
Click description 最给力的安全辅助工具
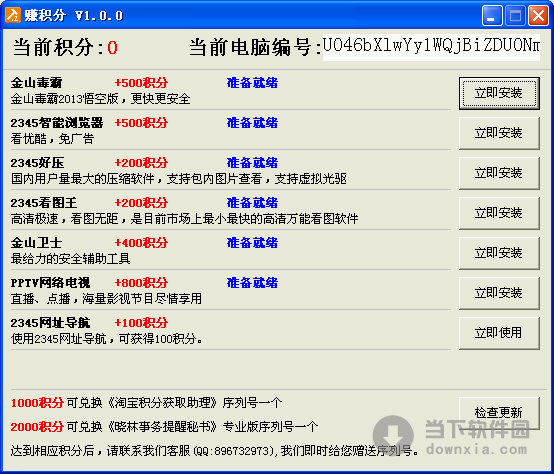[x=71, y=259]
